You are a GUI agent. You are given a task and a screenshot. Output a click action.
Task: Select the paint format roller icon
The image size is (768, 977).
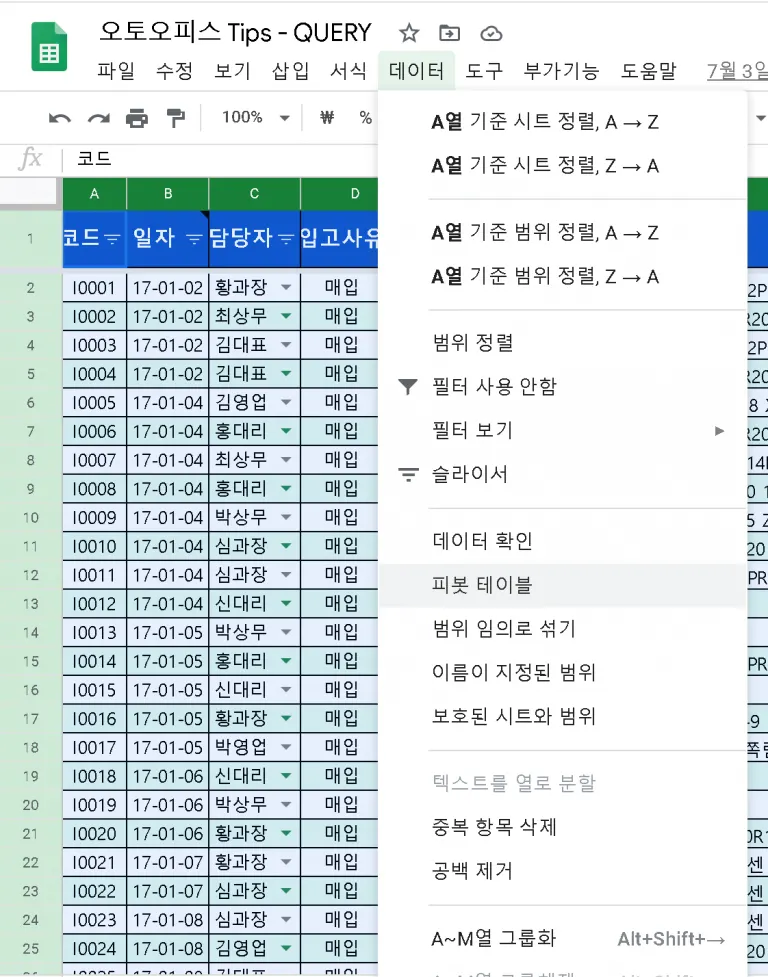click(176, 118)
